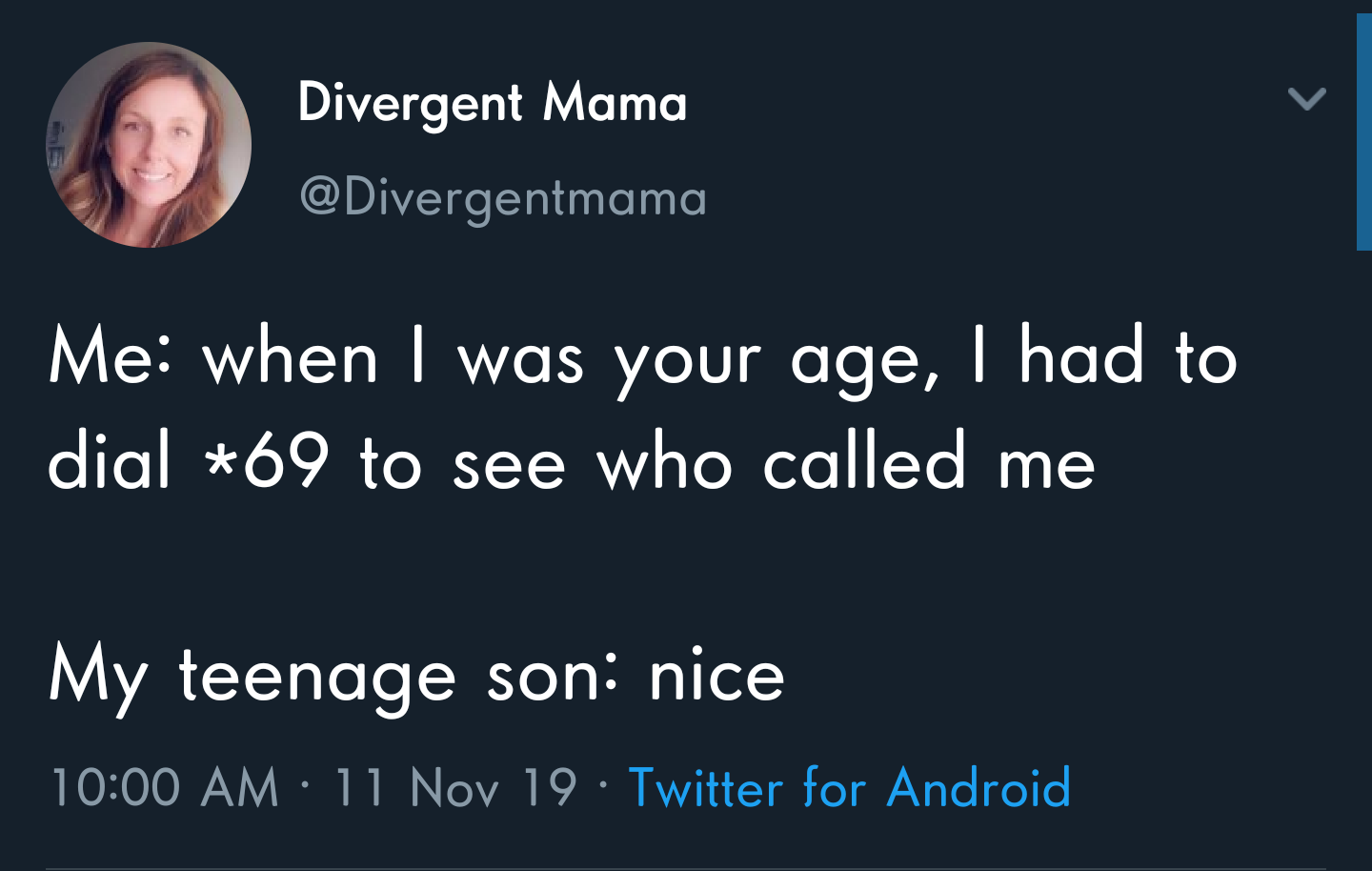The height and width of the screenshot is (871, 1372).
Task: Click the word "nice" in the tweet
Action: pyautogui.click(x=716, y=676)
